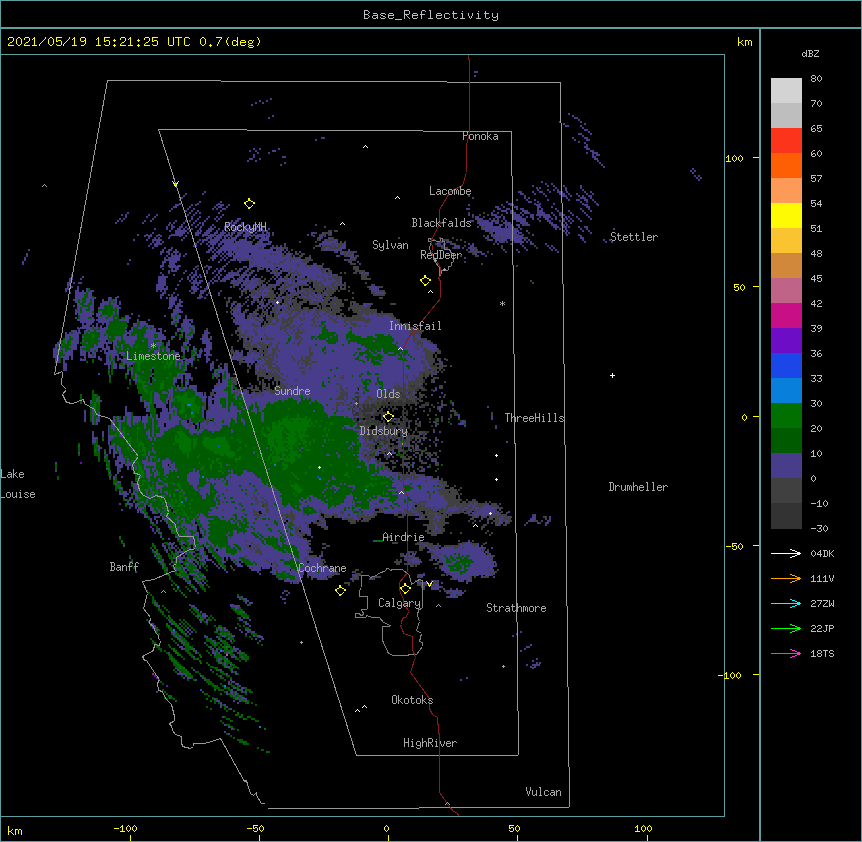Click the Vulcan label
The width and height of the screenshot is (862, 842).
pyautogui.click(x=543, y=792)
